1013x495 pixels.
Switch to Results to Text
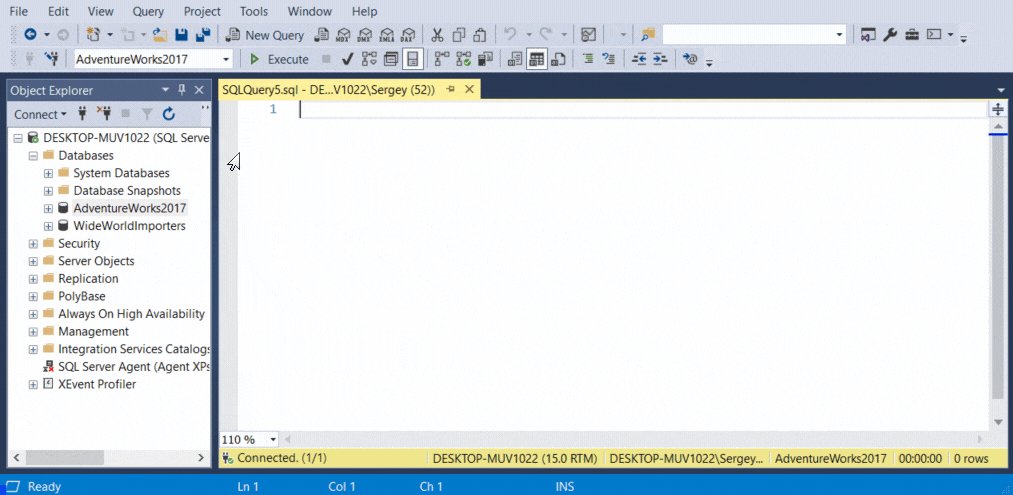(514, 59)
